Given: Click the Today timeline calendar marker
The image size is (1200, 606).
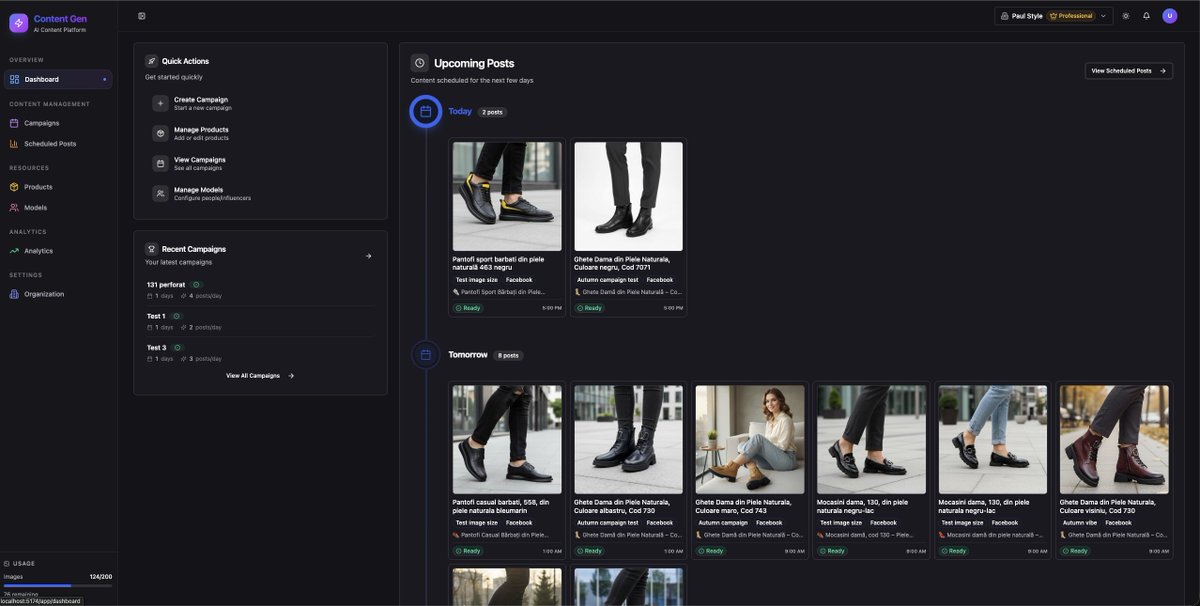Looking at the screenshot, I should point(425,111).
